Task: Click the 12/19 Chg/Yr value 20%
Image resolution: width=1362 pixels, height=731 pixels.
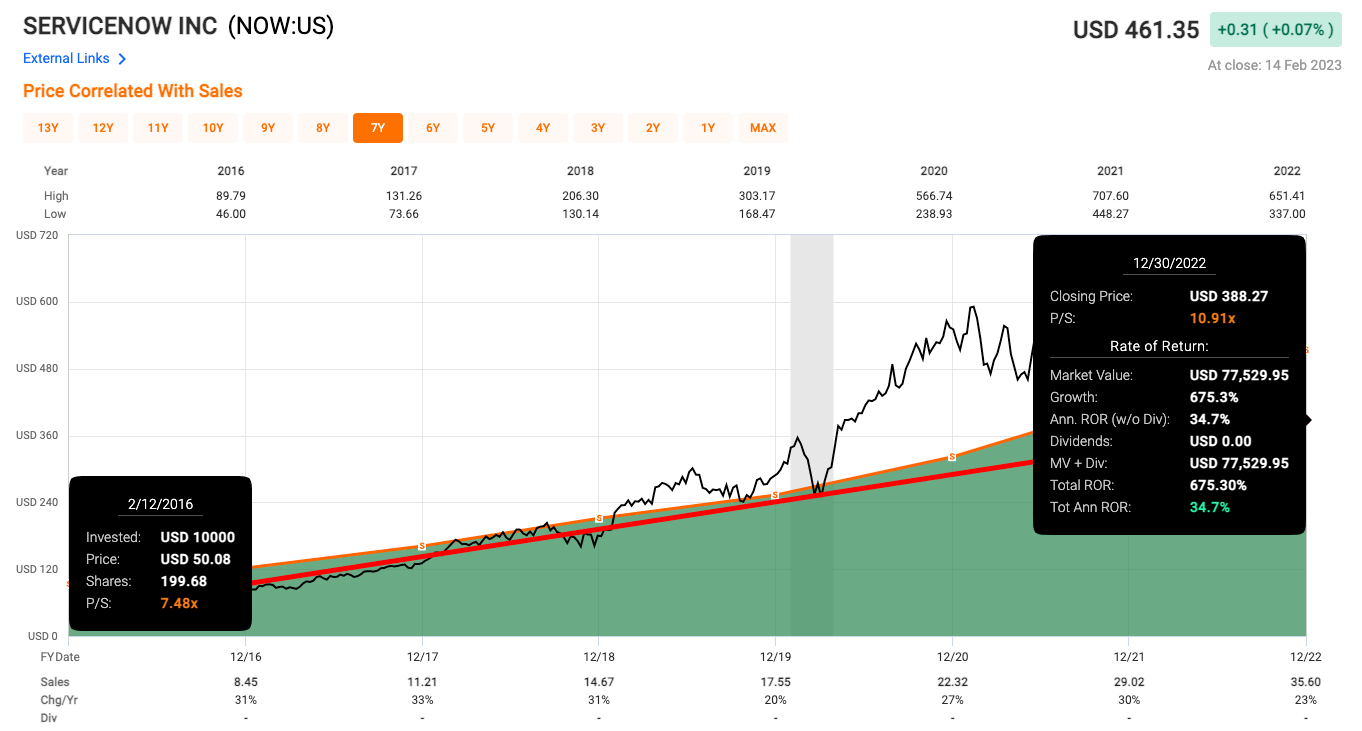Action: (775, 700)
